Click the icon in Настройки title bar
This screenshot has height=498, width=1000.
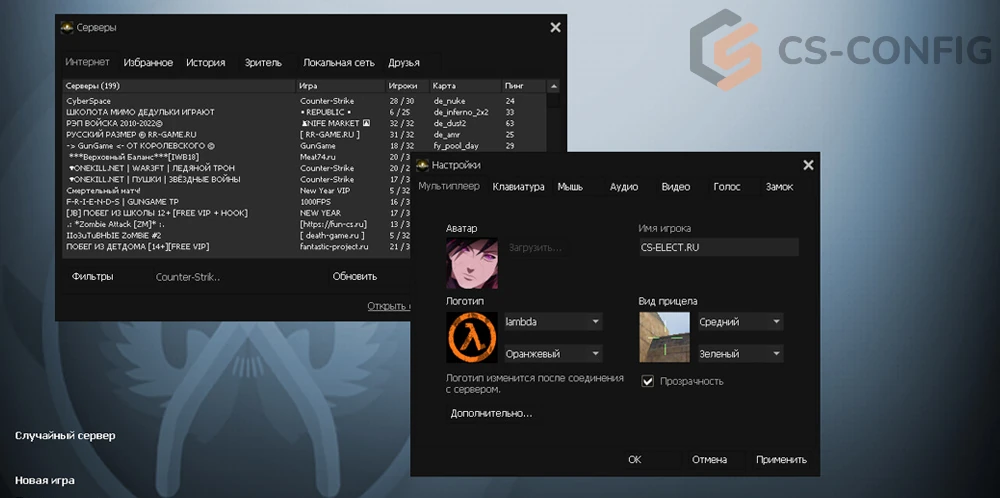[x=423, y=165]
